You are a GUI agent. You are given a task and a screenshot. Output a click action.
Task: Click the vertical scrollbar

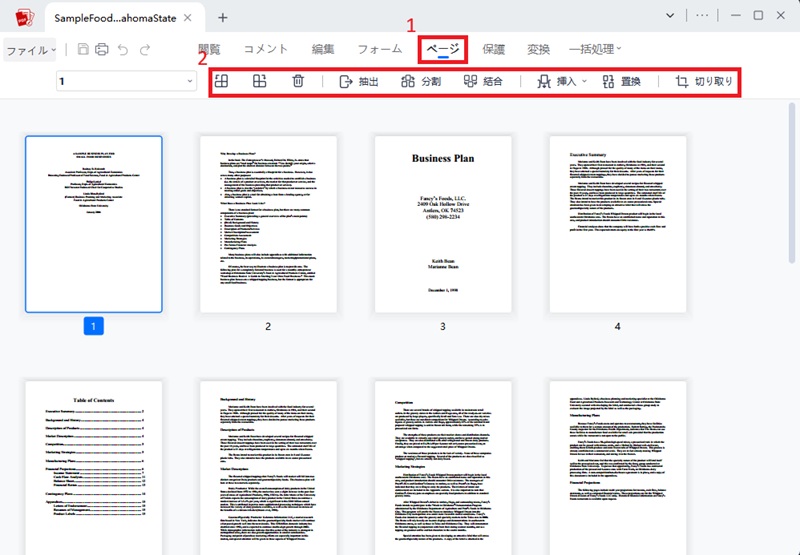click(792, 182)
